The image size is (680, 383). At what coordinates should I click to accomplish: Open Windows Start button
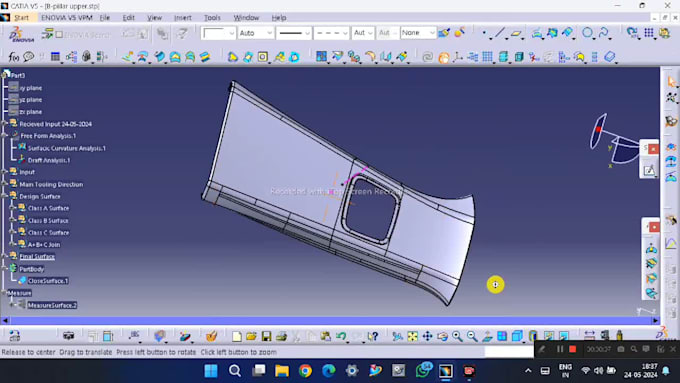(x=211, y=371)
